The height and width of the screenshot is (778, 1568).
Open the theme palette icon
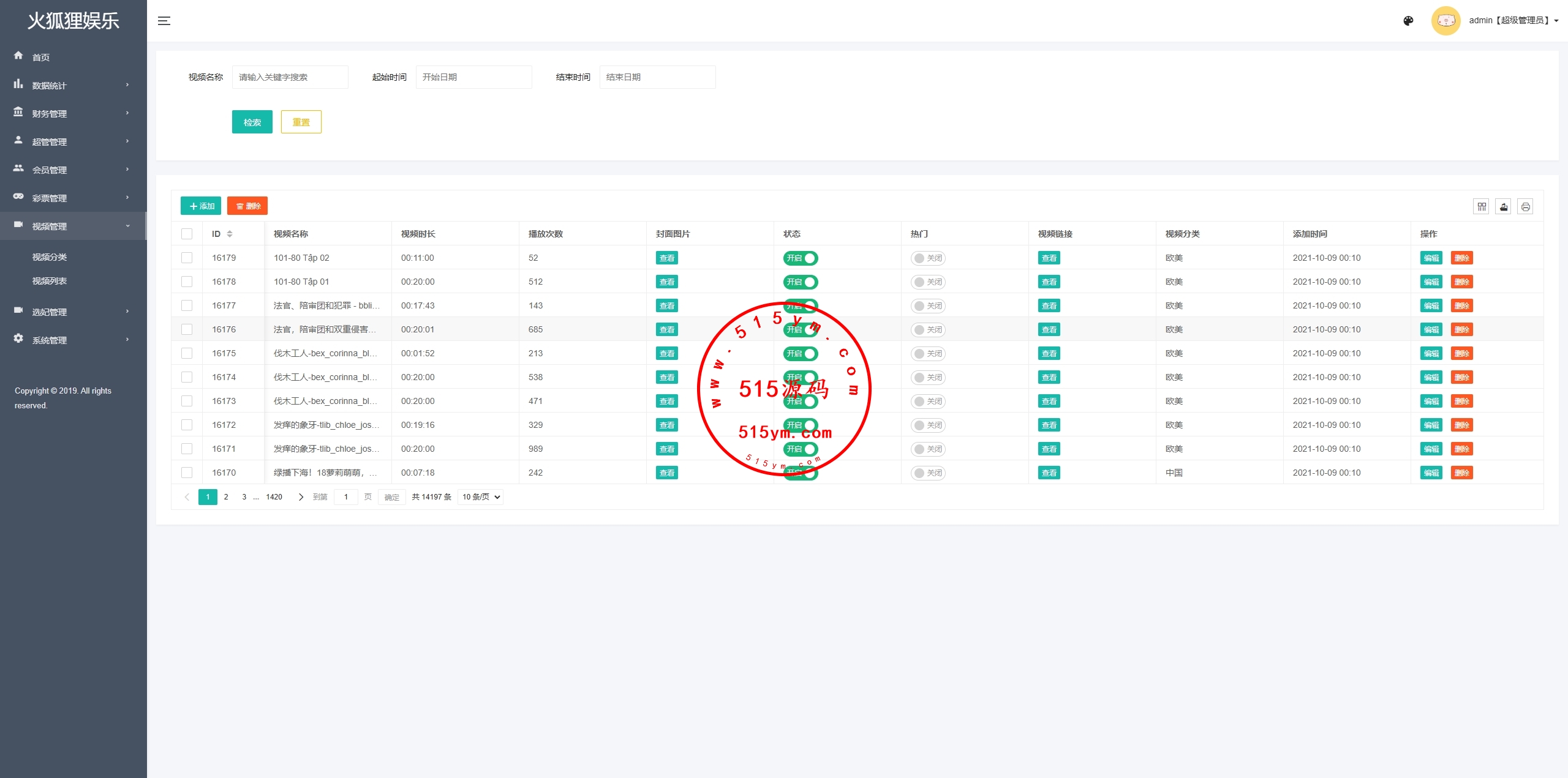(x=1408, y=21)
